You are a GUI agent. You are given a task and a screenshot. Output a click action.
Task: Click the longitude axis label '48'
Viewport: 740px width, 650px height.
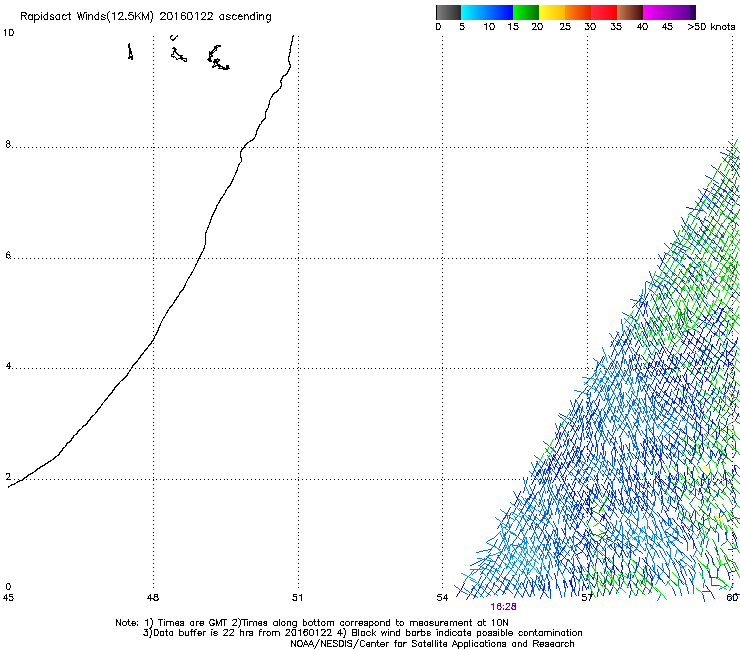pos(153,598)
